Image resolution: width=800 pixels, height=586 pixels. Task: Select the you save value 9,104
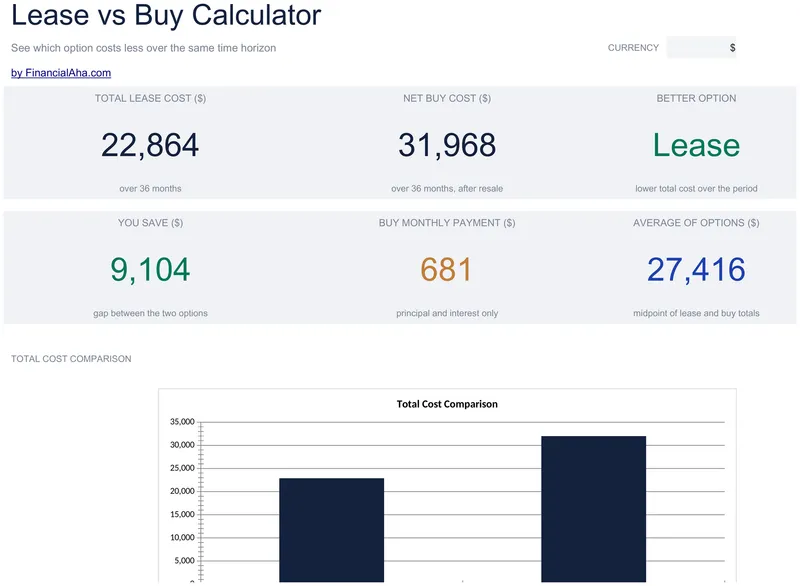coord(150,269)
